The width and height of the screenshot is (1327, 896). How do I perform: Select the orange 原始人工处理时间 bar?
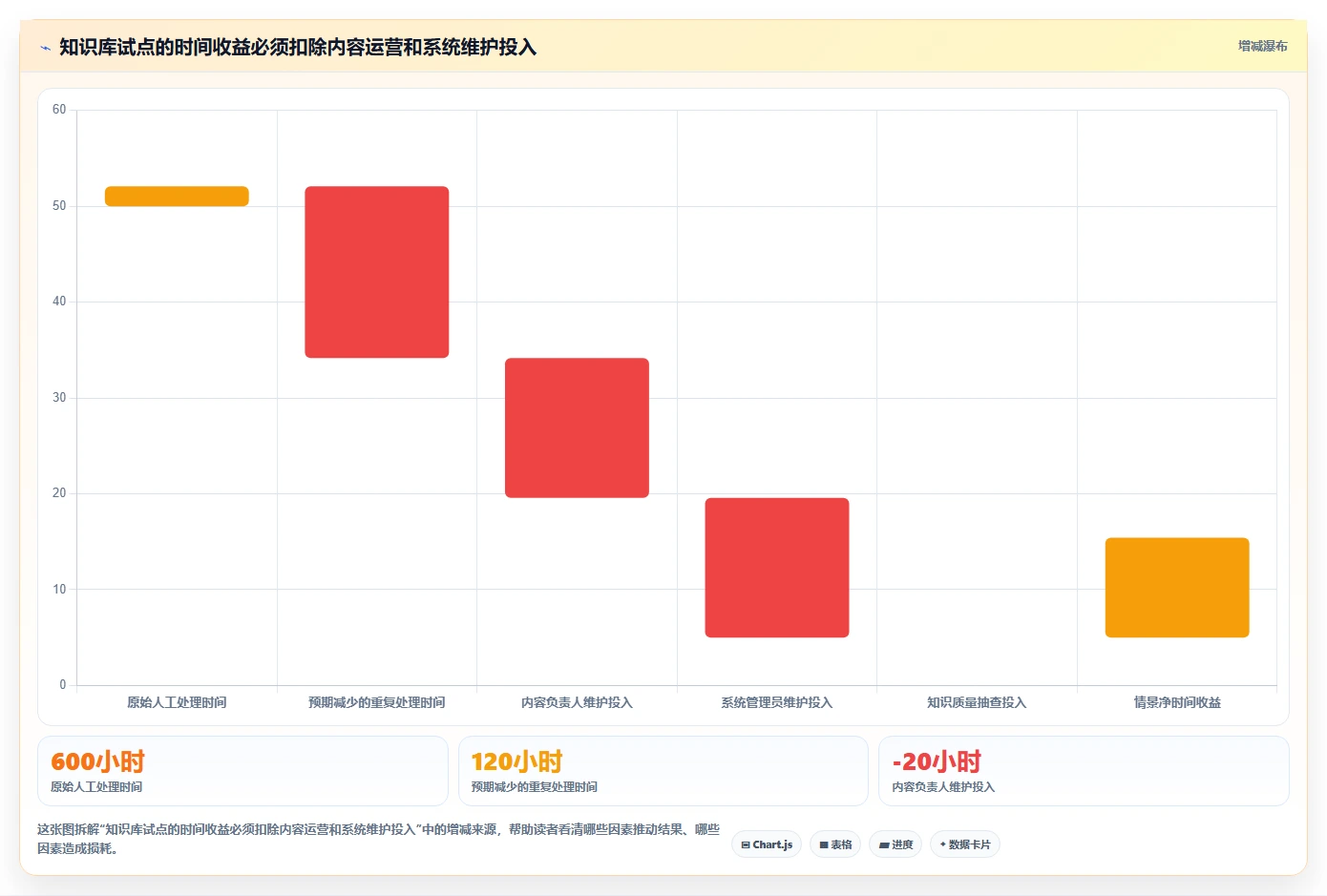point(177,197)
